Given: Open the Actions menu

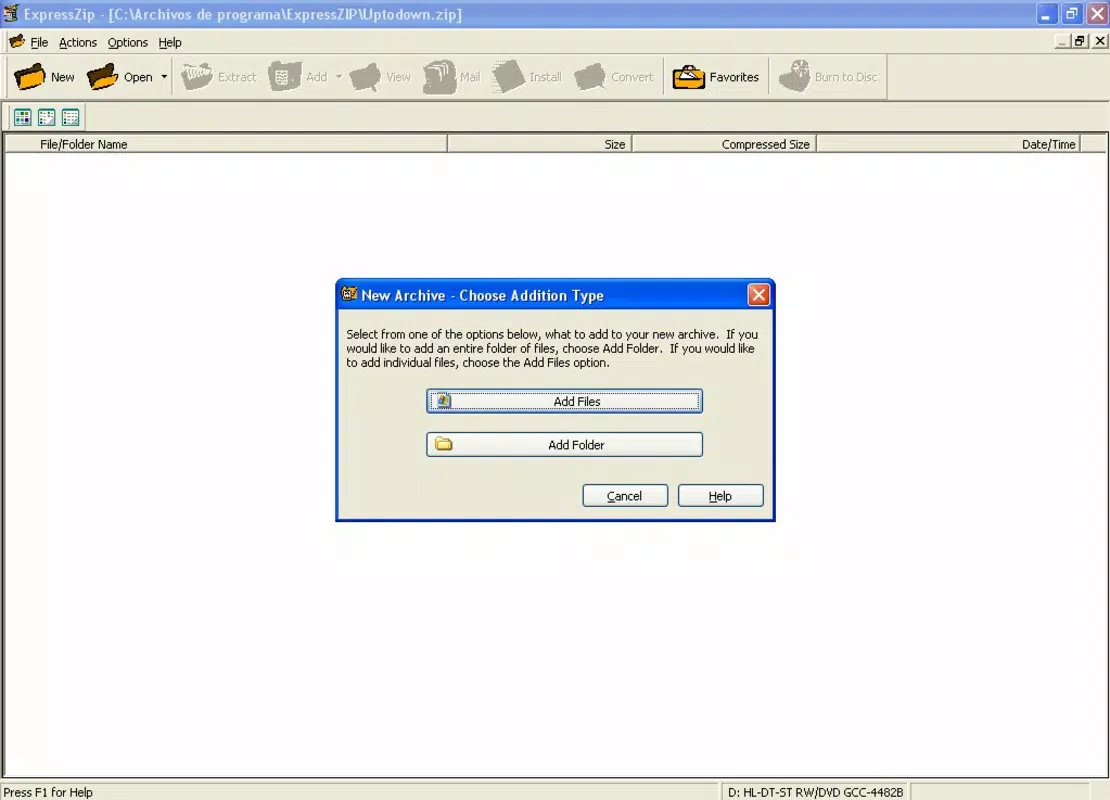Looking at the screenshot, I should click(78, 42).
